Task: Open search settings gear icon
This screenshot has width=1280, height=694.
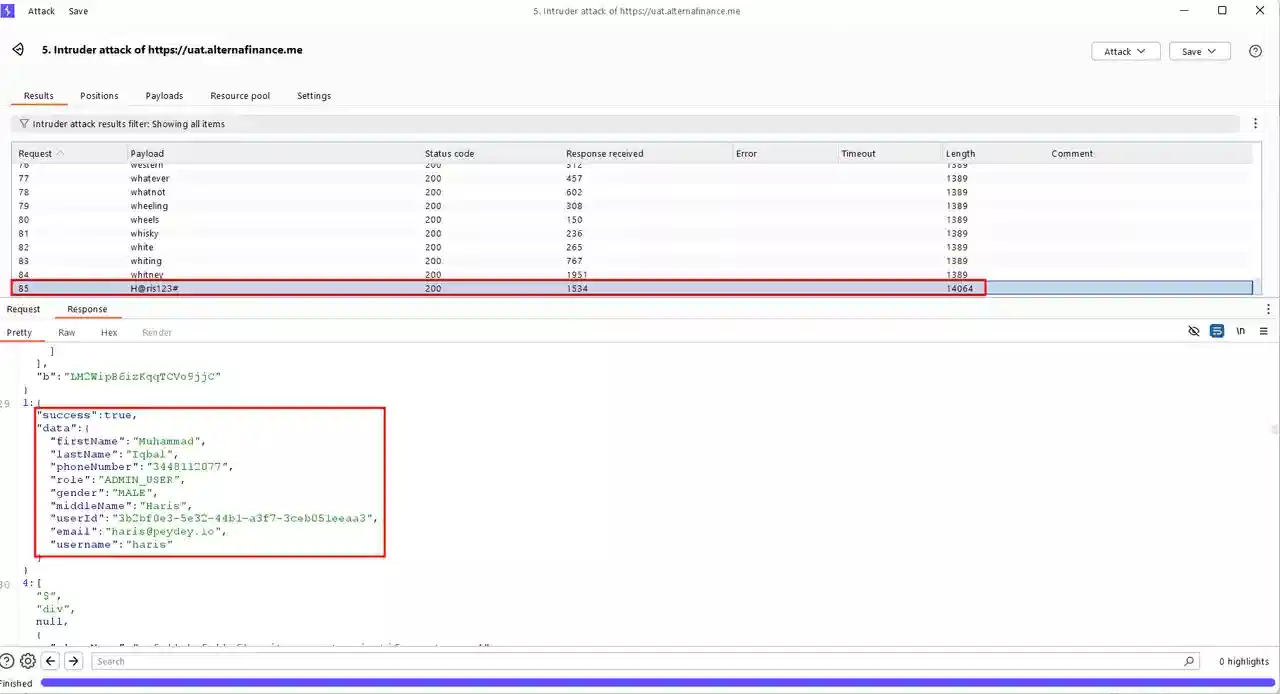Action: [28, 661]
